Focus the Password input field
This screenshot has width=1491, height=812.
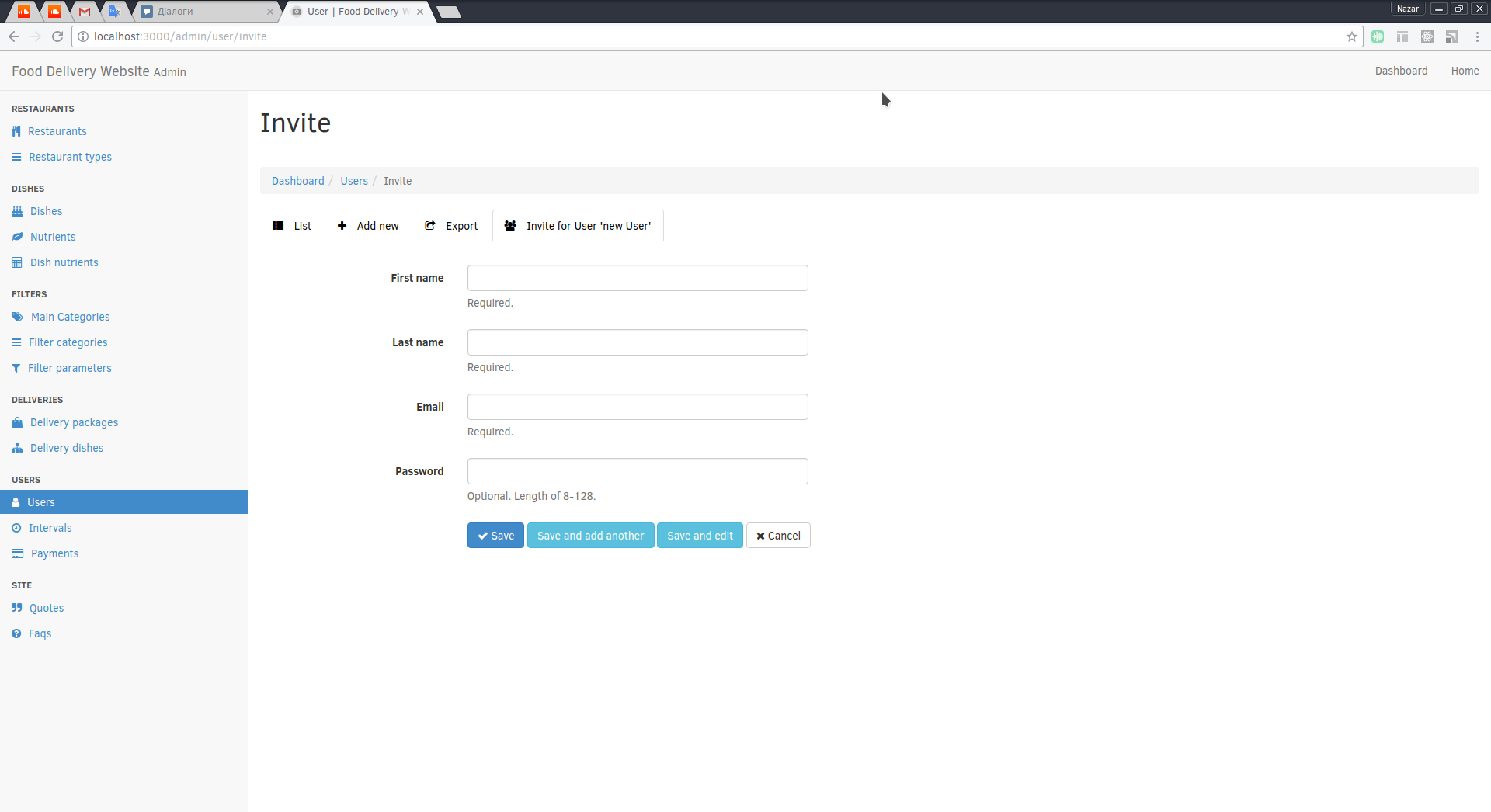pos(638,471)
